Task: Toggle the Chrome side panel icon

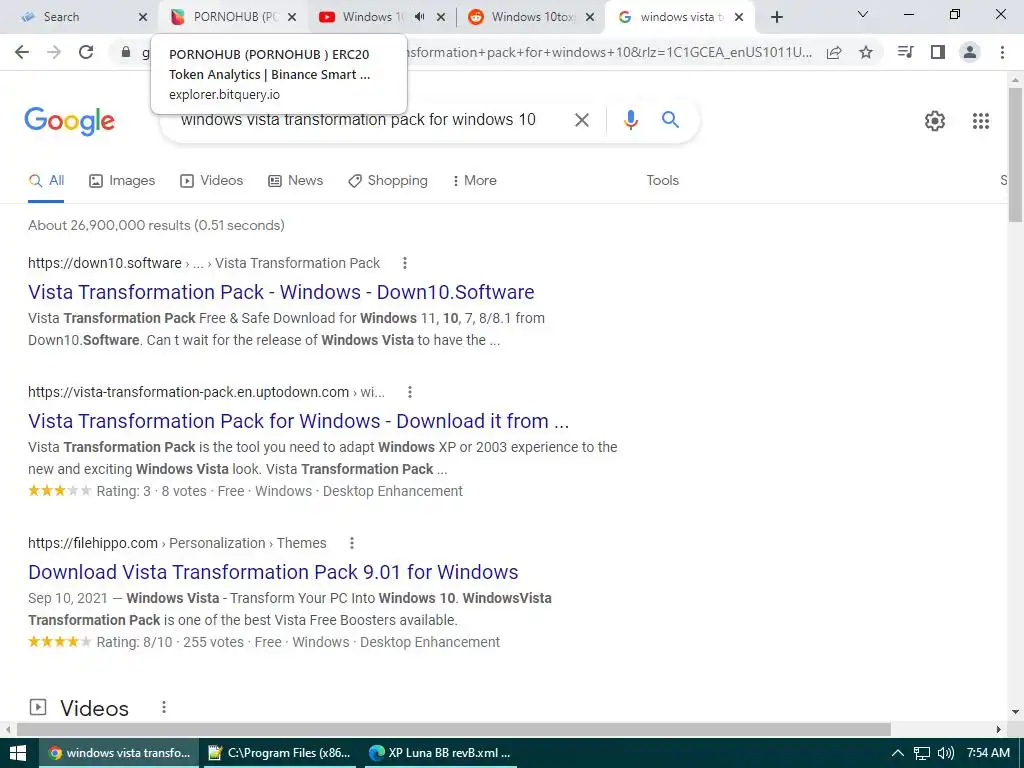Action: coord(938,52)
